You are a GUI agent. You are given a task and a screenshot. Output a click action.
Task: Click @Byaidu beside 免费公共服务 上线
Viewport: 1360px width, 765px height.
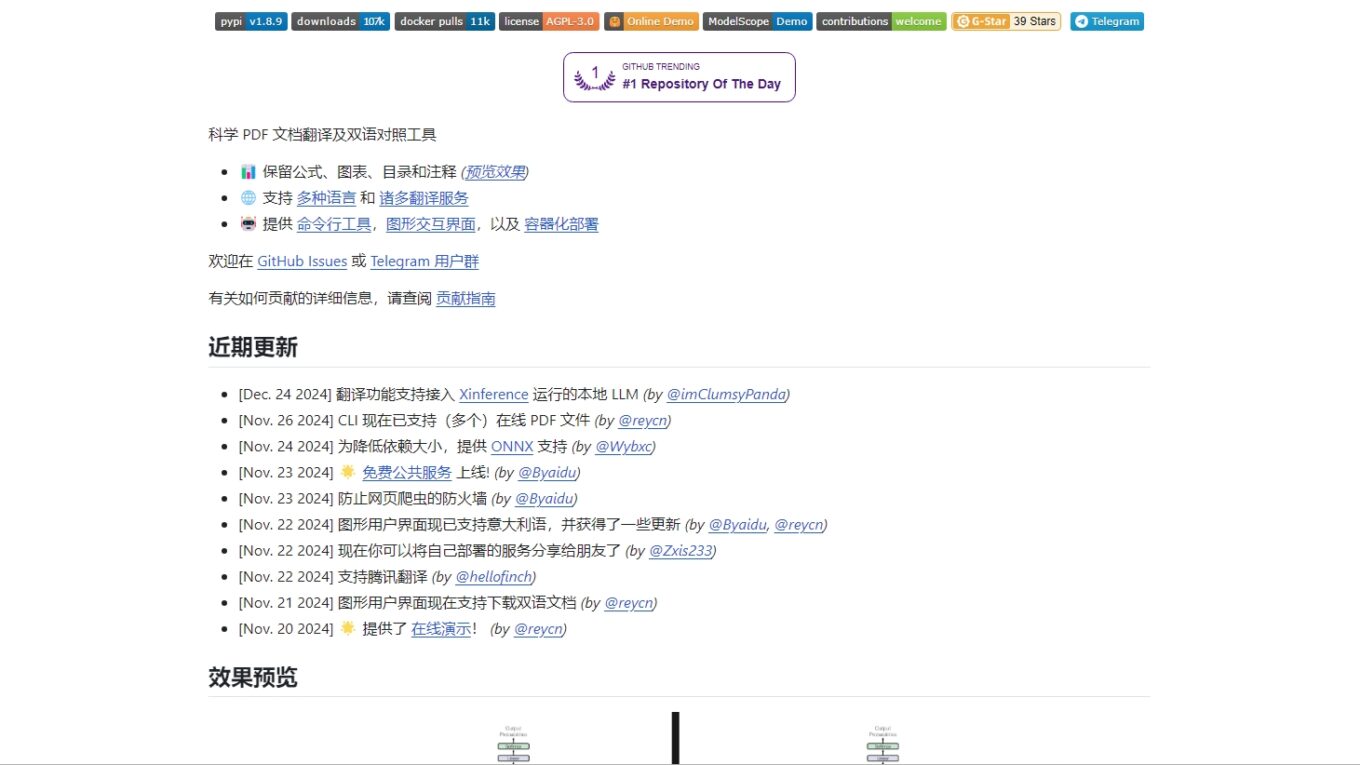pyautogui.click(x=547, y=472)
